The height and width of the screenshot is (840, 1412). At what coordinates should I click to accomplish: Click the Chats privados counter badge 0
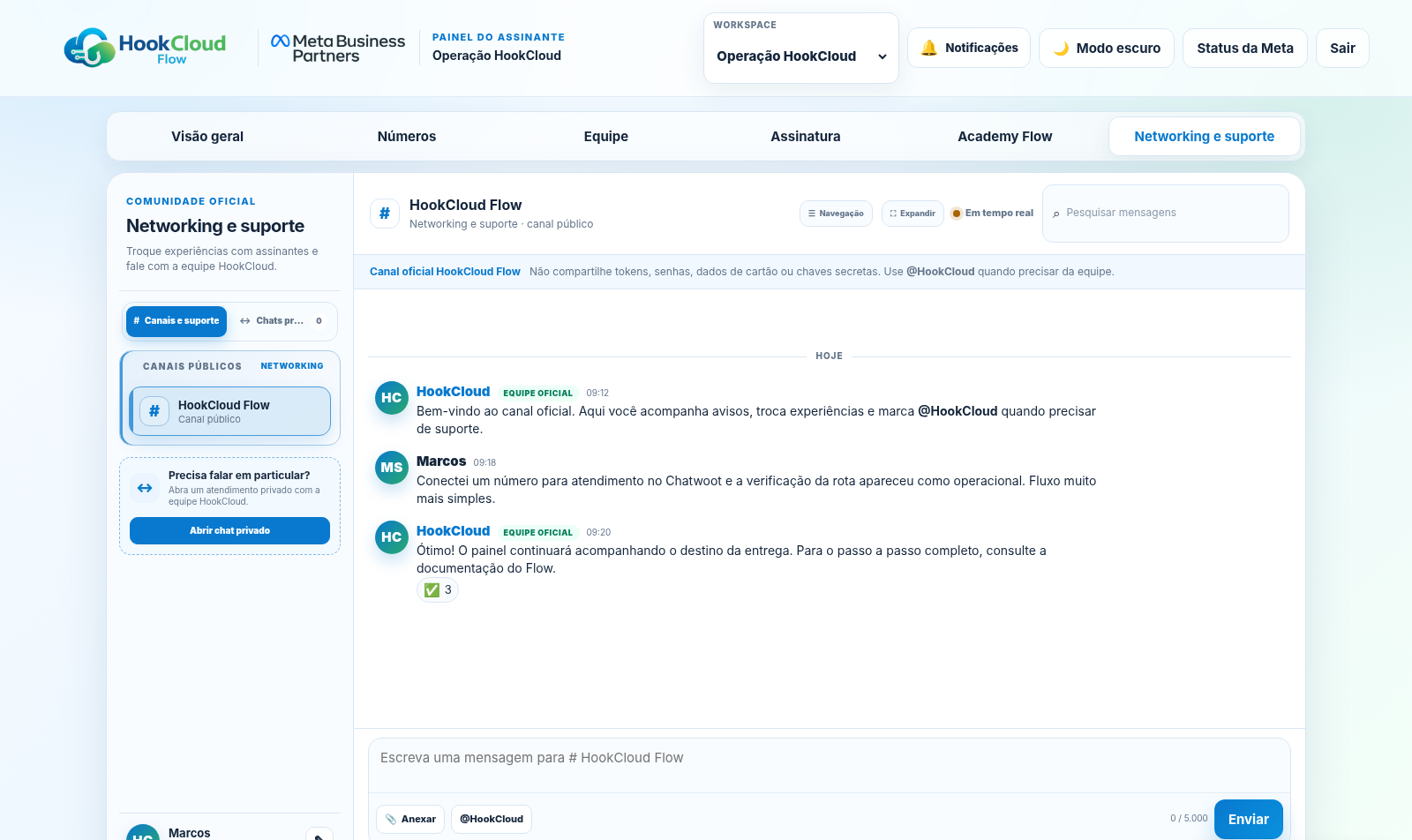point(319,321)
